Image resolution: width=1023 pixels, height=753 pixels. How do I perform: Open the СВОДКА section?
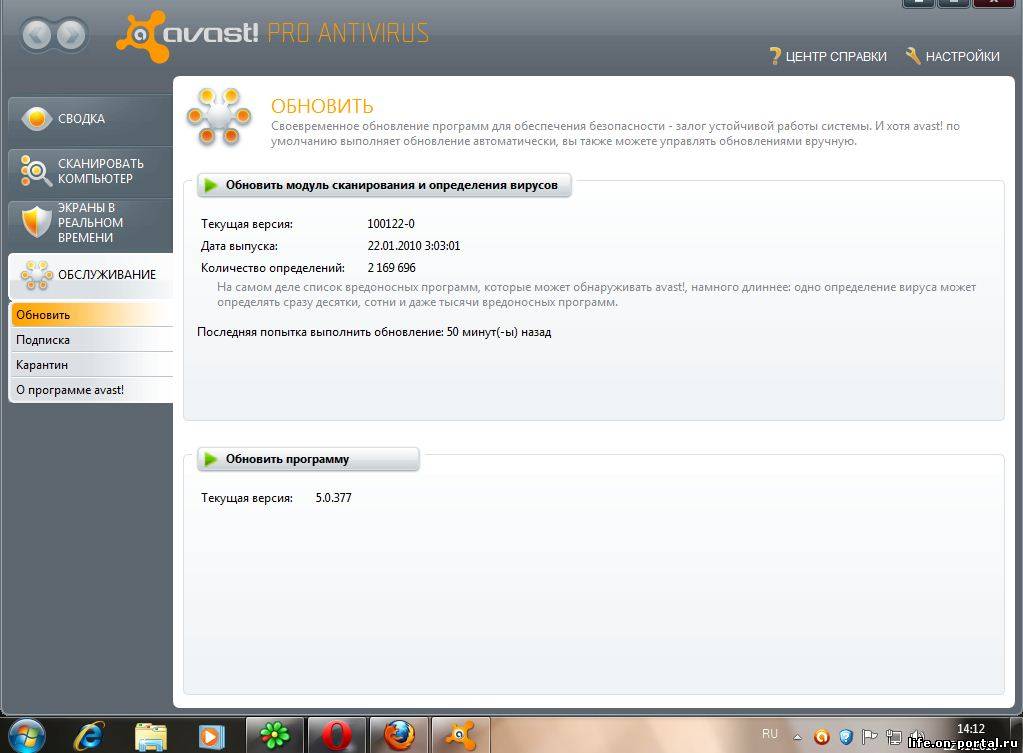click(x=91, y=119)
